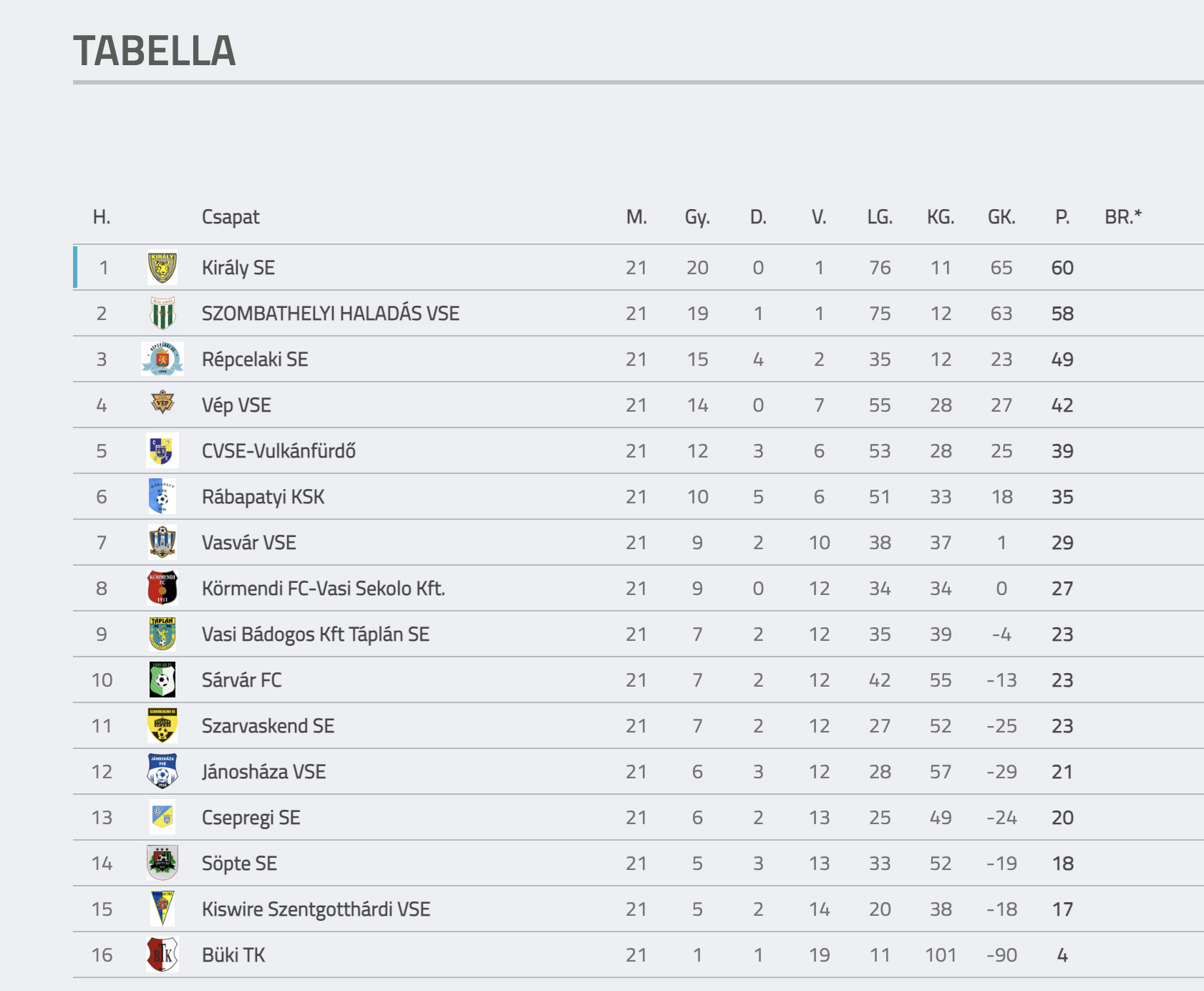The image size is (1204, 991).
Task: Click the GK. goal difference header
Action: [1001, 217]
